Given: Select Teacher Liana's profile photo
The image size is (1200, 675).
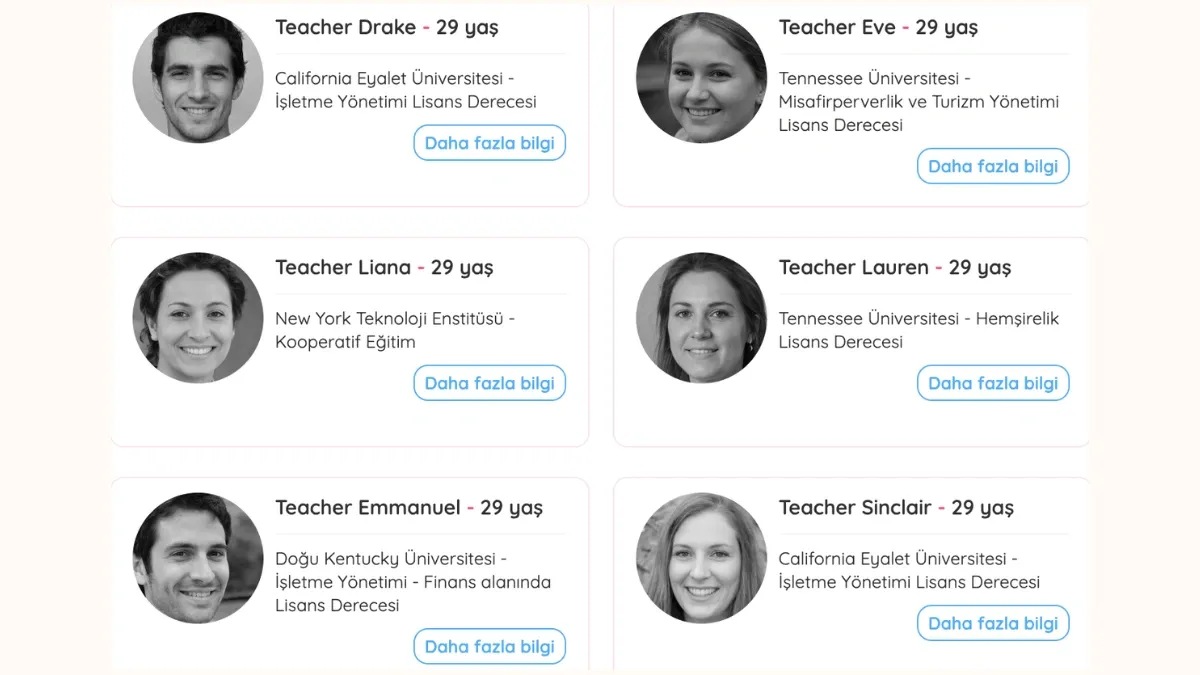Looking at the screenshot, I should [198, 318].
